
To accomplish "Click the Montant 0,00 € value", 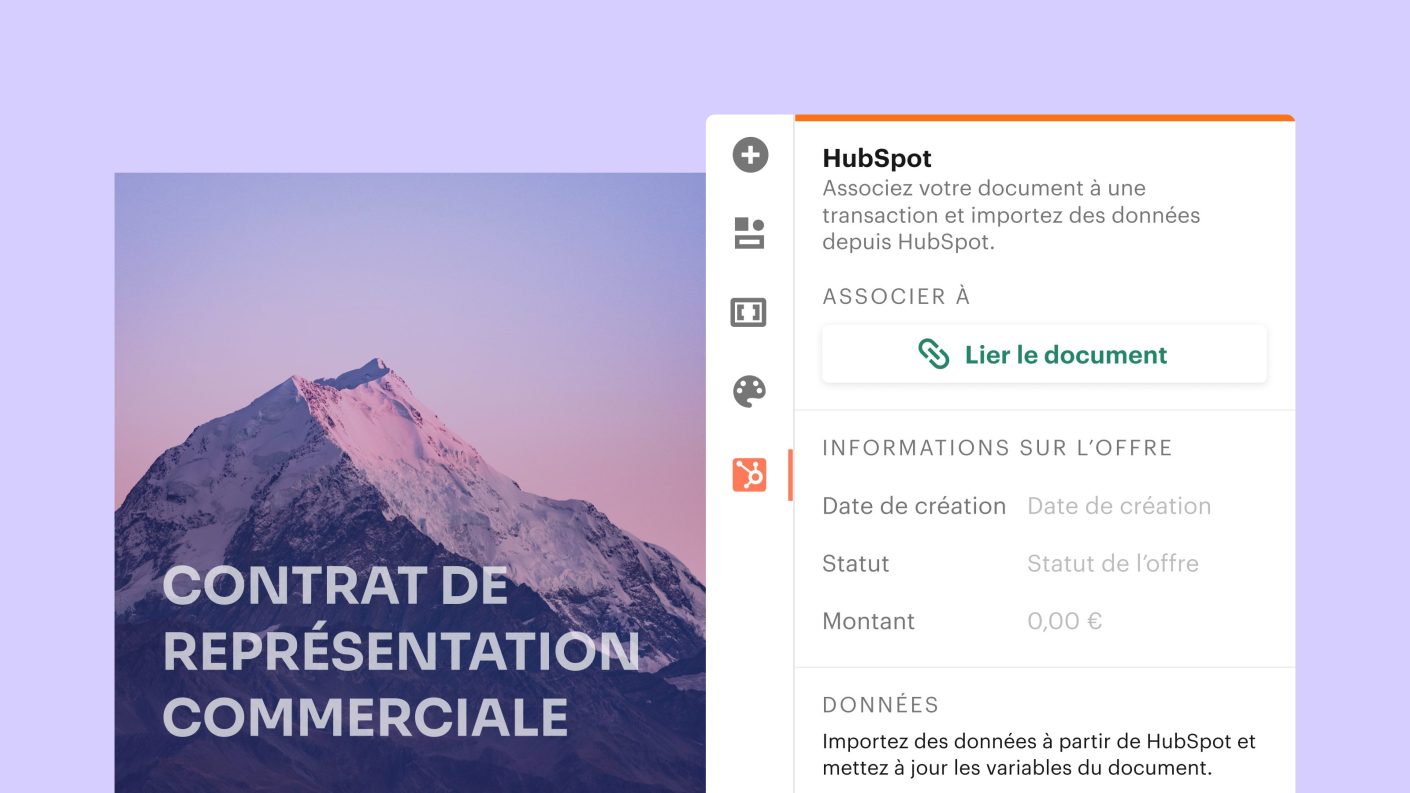I will [1065, 621].
